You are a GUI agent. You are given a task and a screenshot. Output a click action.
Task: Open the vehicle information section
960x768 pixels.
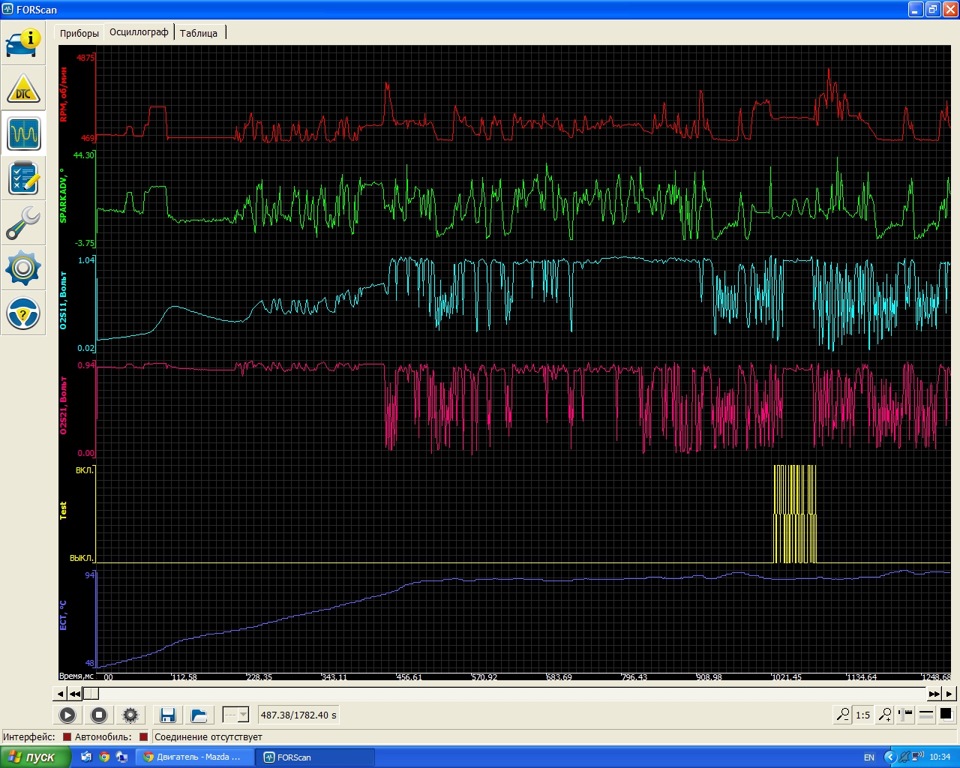pyautogui.click(x=23, y=44)
